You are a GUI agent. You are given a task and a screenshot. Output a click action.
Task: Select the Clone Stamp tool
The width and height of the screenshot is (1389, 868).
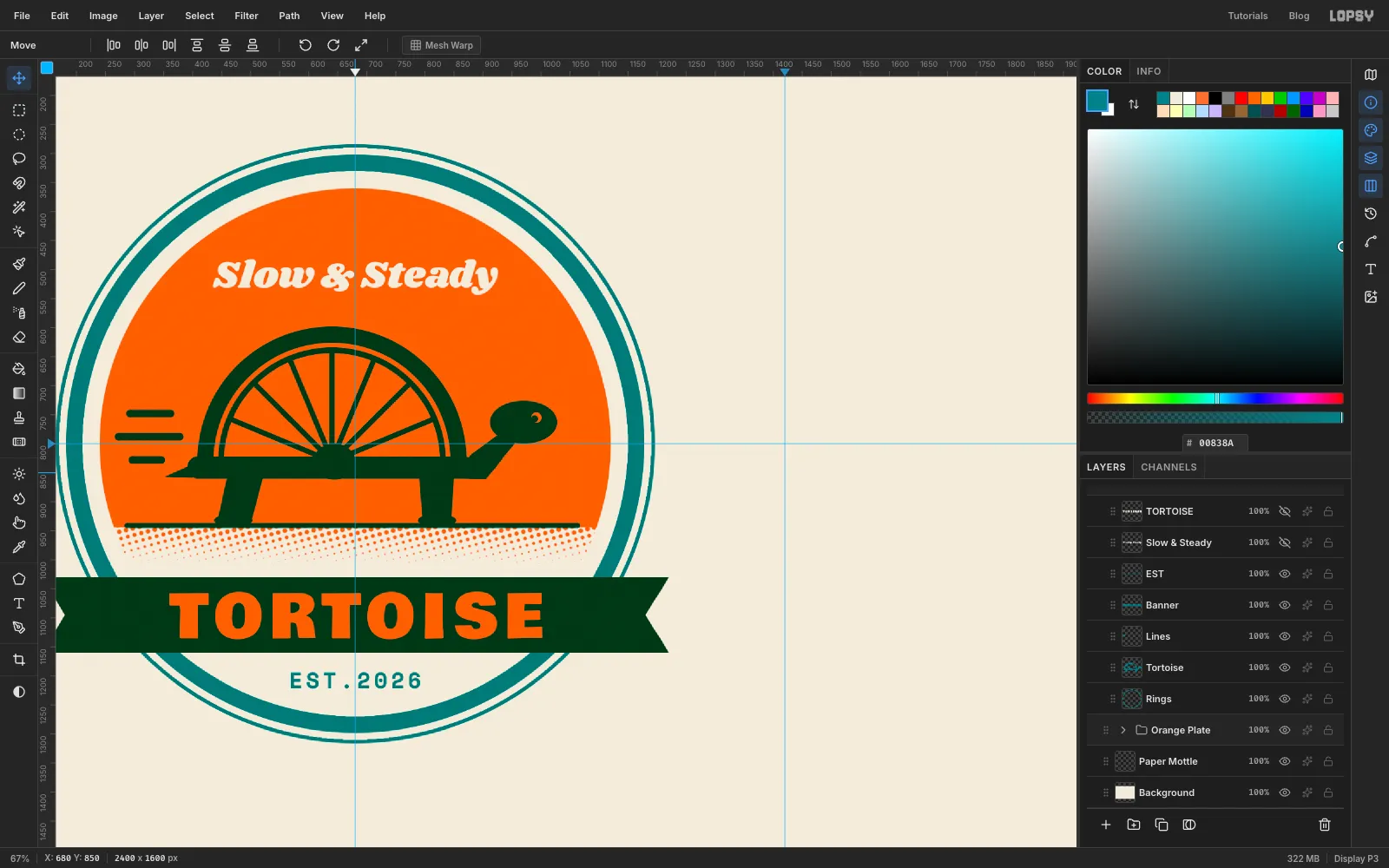[x=19, y=418]
